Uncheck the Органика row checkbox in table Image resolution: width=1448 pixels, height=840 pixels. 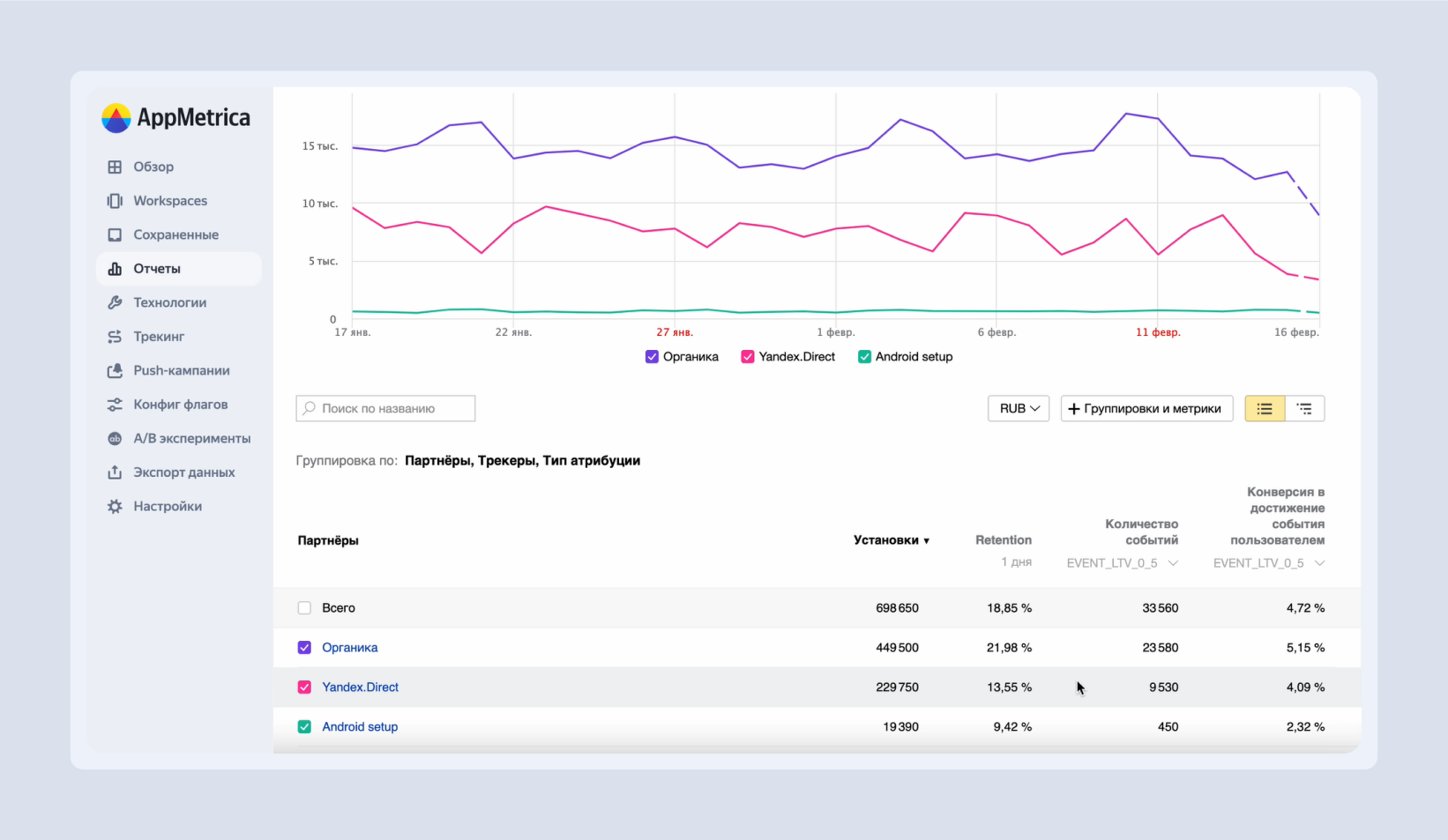point(304,648)
